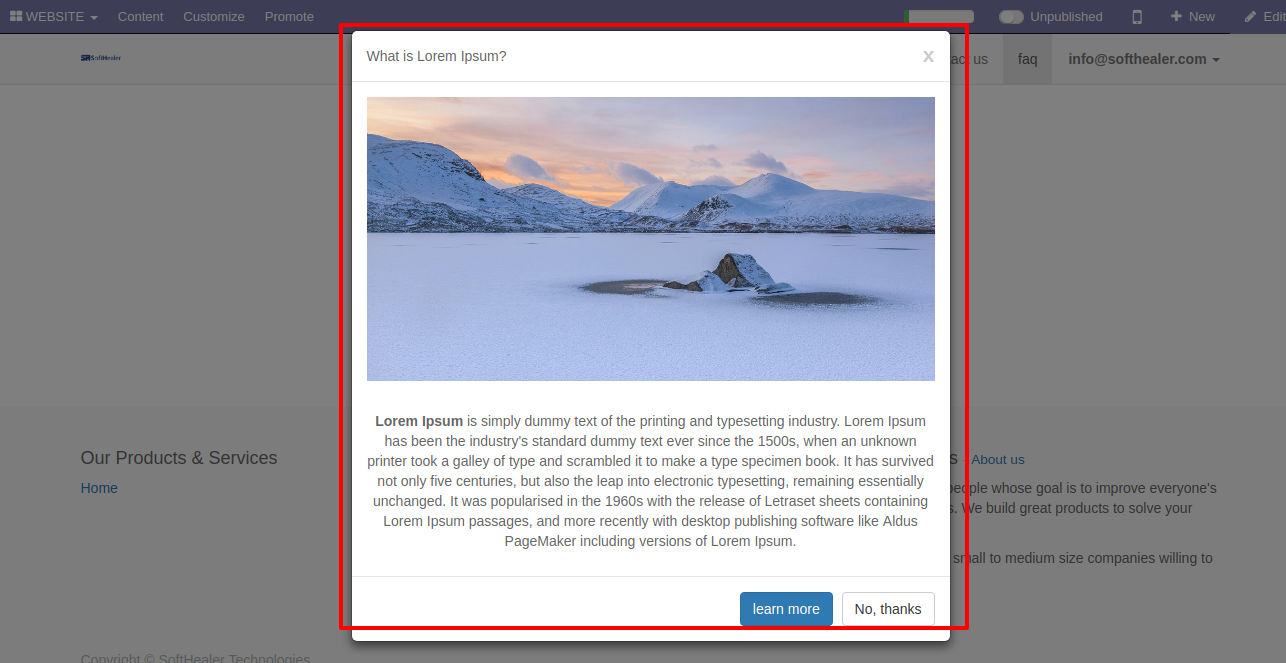This screenshot has width=1286, height=663.
Task: Open the Customize menu
Action: click(x=214, y=17)
